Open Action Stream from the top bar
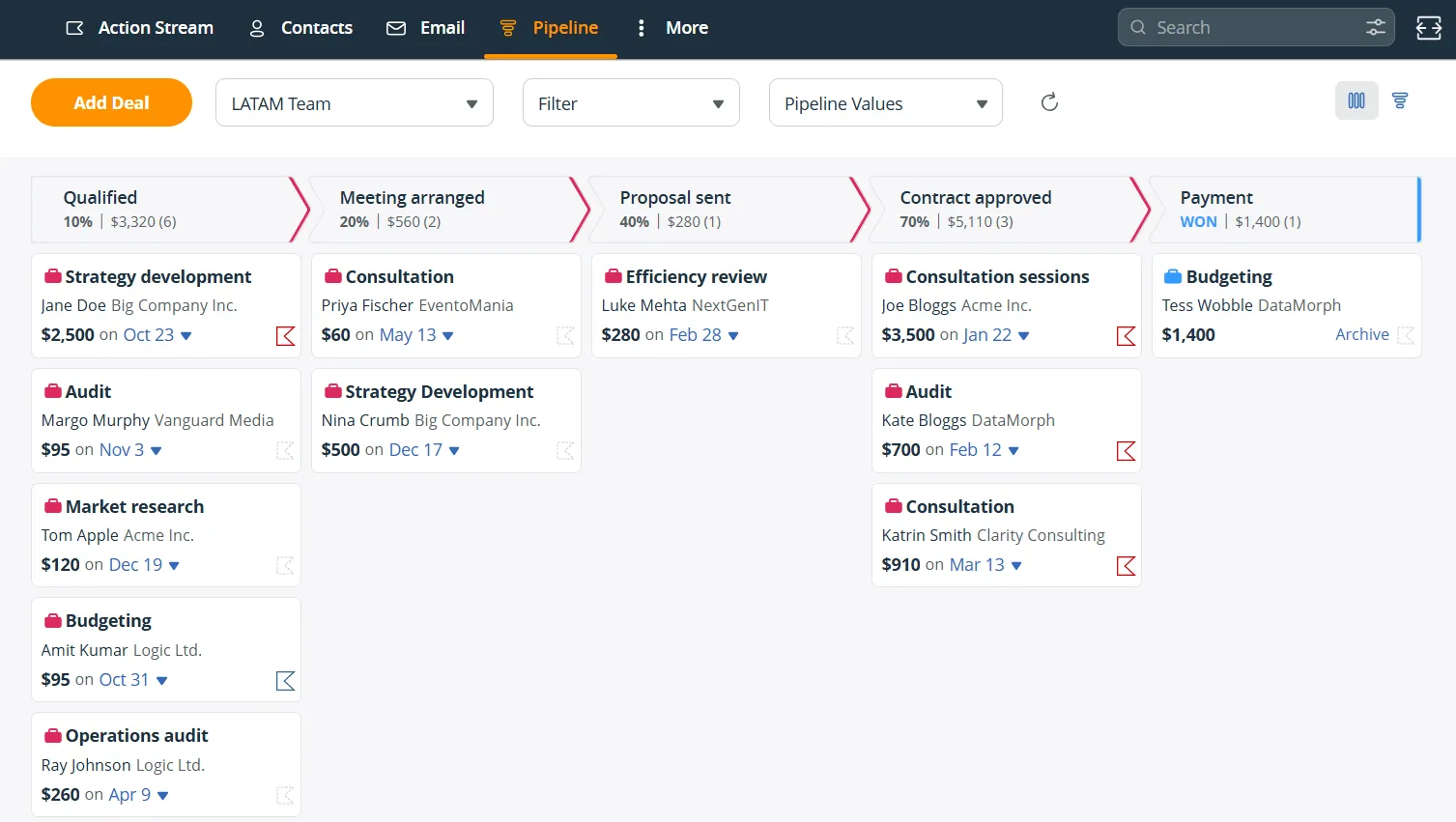Image resolution: width=1456 pixels, height=822 pixels. click(139, 28)
